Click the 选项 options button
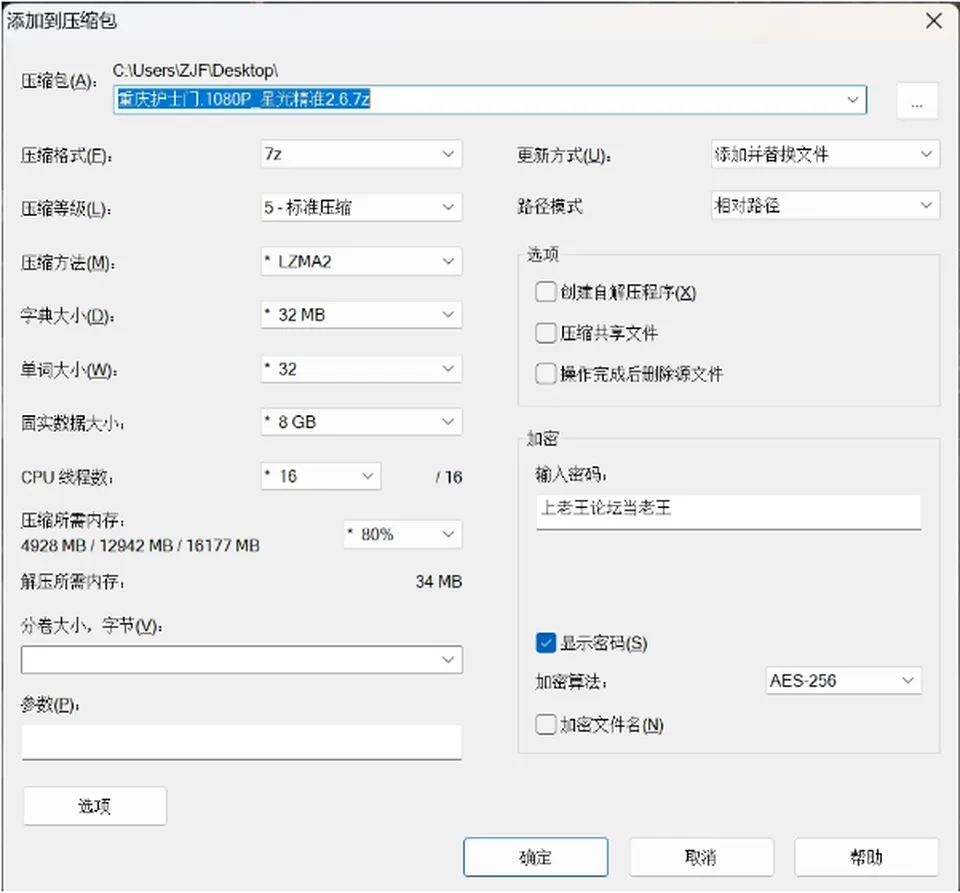 point(95,806)
